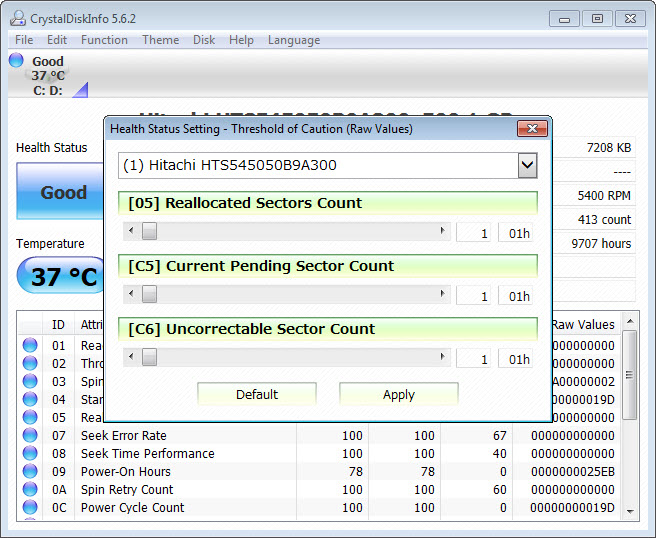The image size is (656, 538).
Task: Close the Health Status Setting dialog
Action: coord(532,128)
